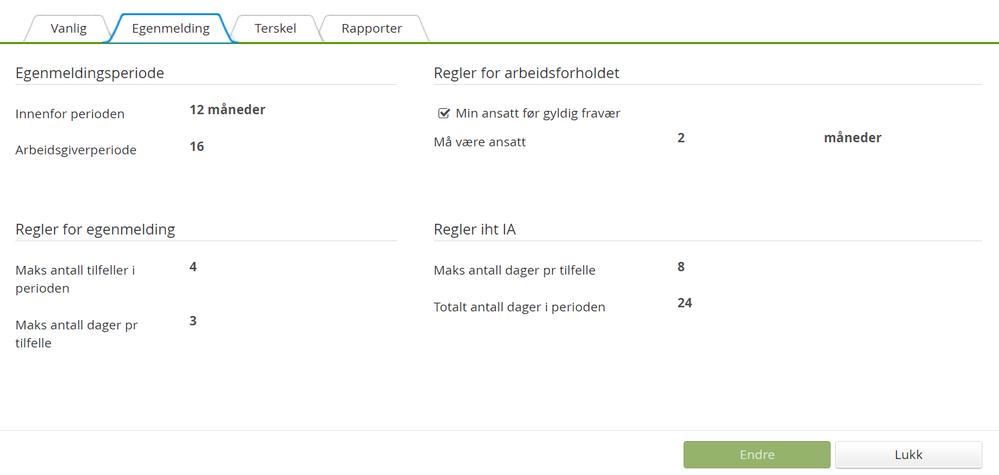999x475 pixels.
Task: Click the Totalt antall dager i perioden label
Action: 519,307
